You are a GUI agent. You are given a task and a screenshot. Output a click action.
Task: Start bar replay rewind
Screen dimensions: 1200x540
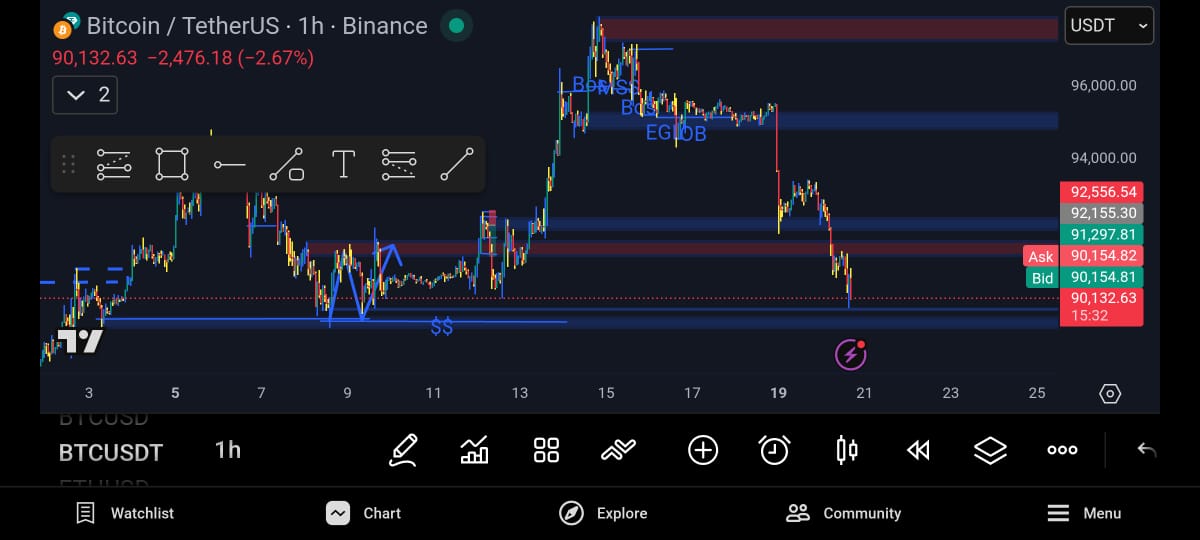pos(918,451)
